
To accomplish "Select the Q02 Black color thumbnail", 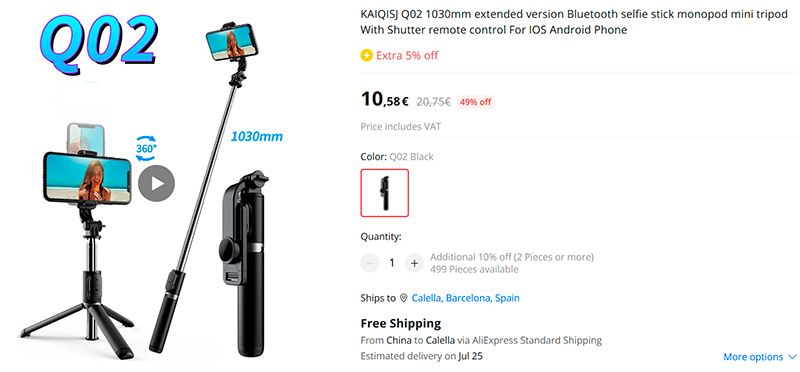I will (385, 193).
